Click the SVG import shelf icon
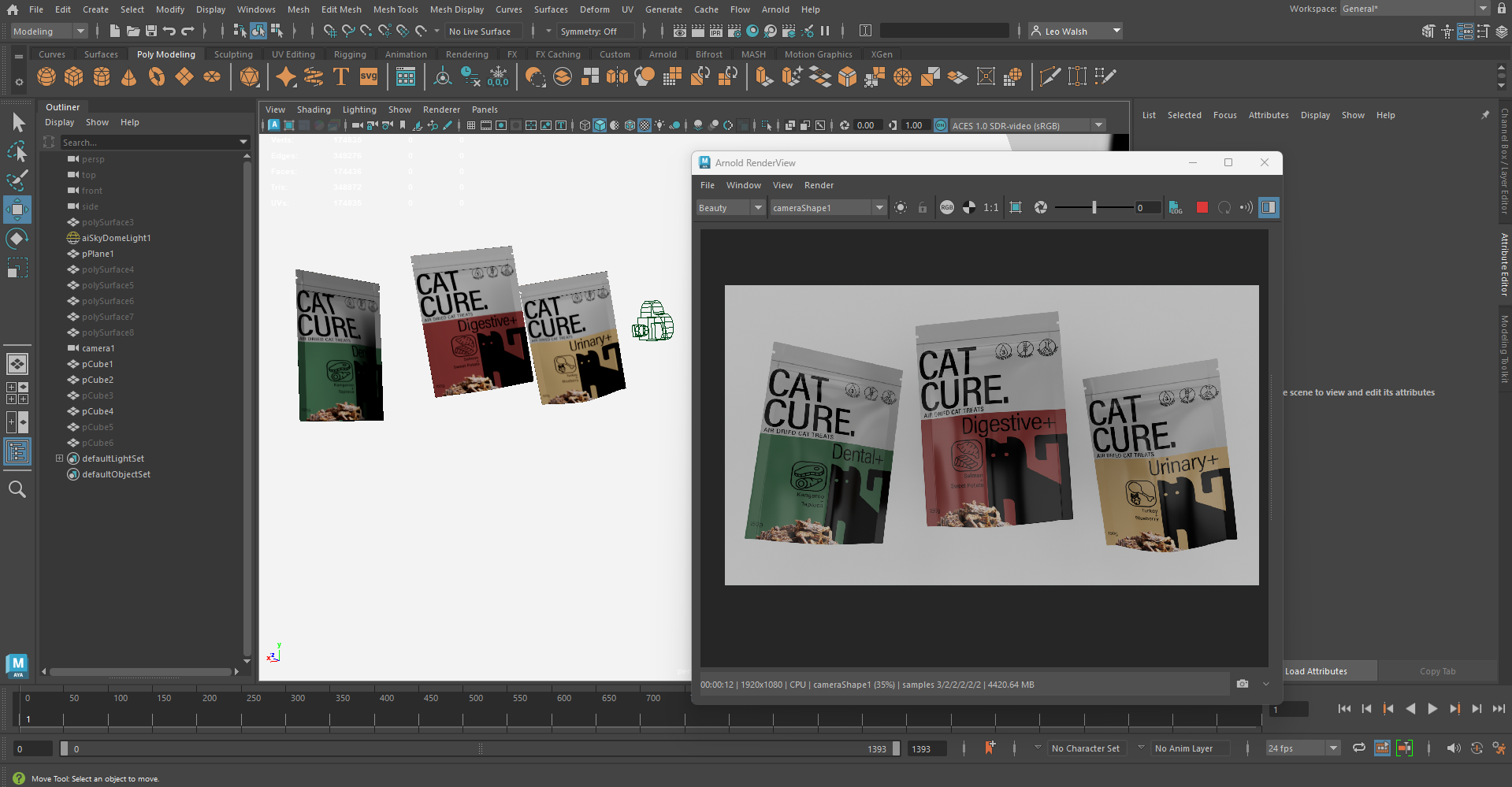 (369, 76)
